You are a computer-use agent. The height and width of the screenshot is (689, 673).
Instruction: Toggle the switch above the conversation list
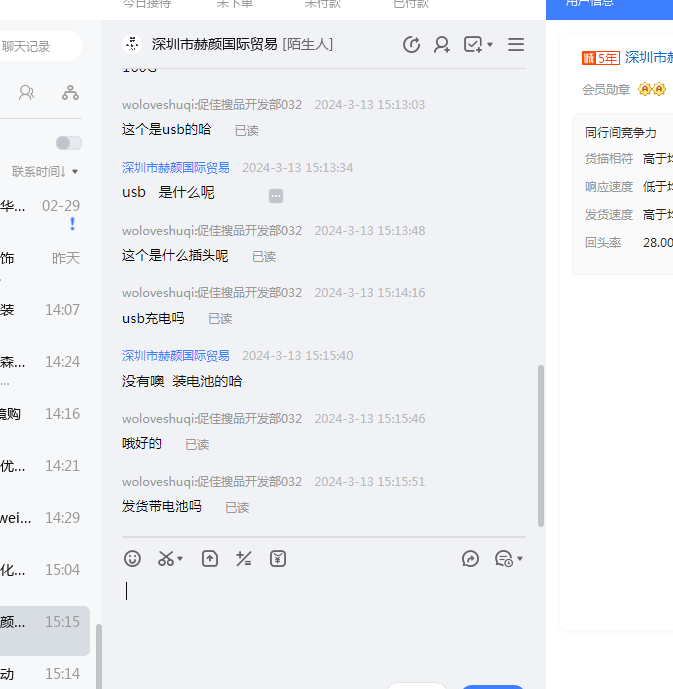(69, 143)
